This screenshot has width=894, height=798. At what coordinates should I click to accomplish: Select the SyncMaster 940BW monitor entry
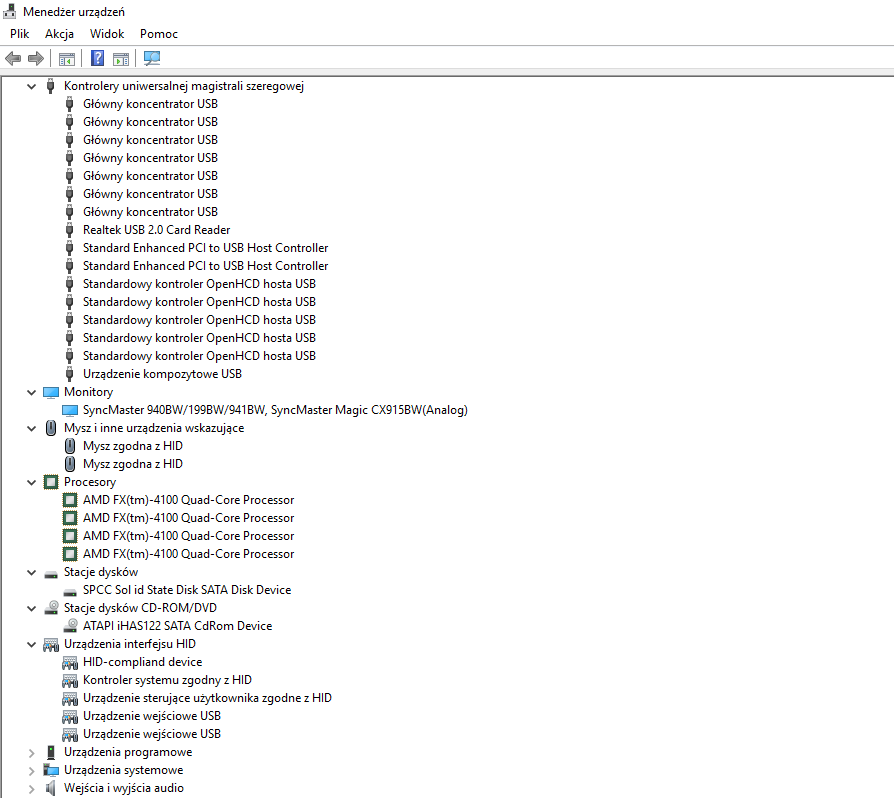(x=275, y=410)
